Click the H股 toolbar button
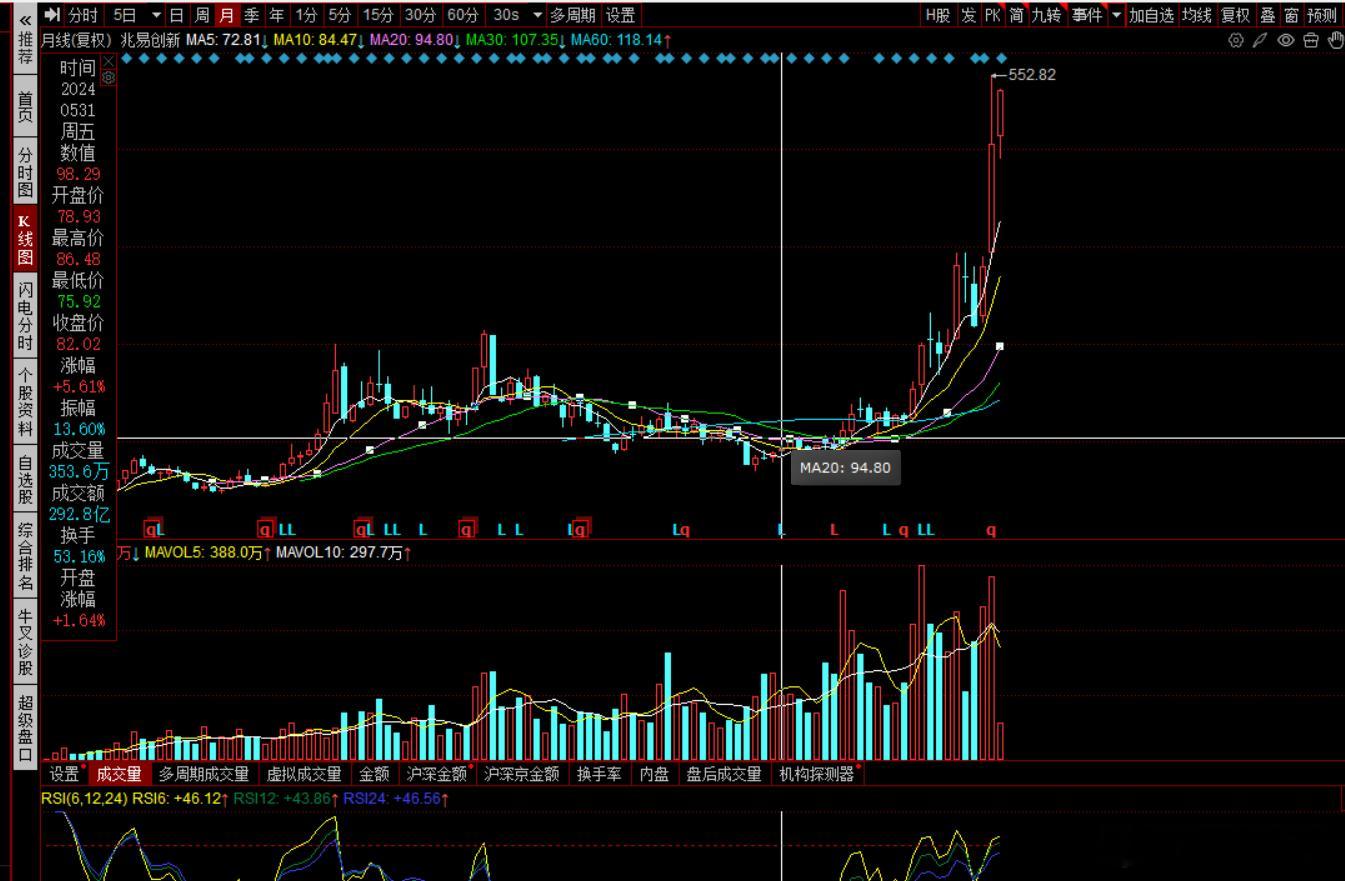Viewport: 1345px width, 881px height. click(x=938, y=15)
